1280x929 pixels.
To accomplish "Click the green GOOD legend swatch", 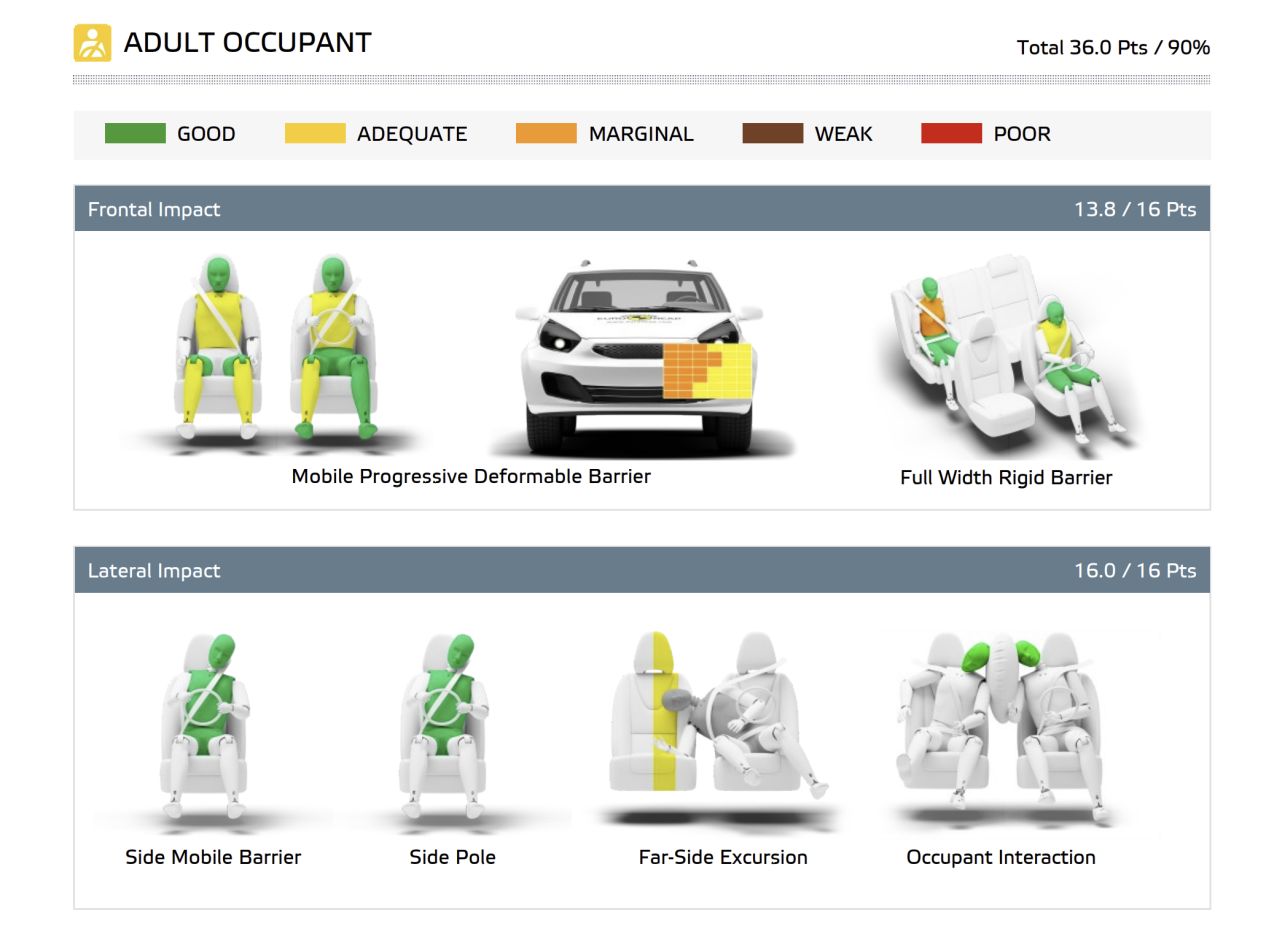I will 135,134.
